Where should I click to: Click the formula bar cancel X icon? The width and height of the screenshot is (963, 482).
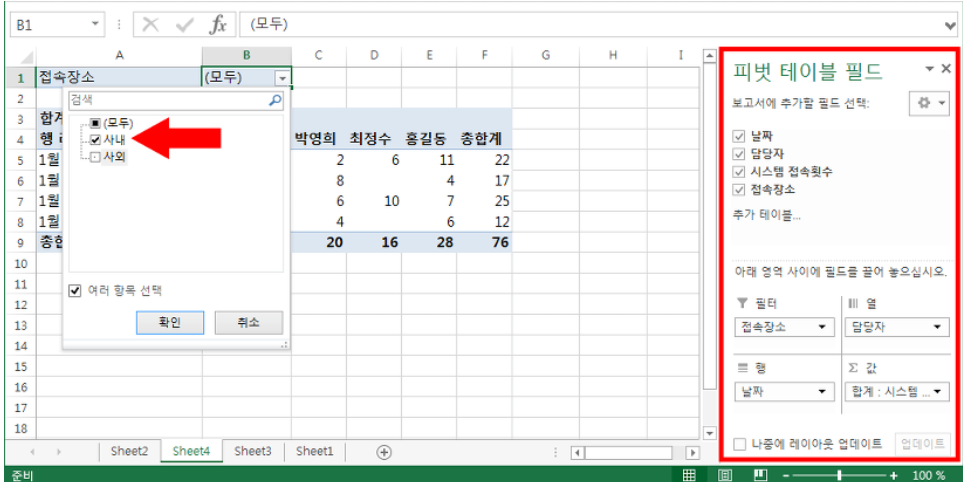tap(150, 25)
